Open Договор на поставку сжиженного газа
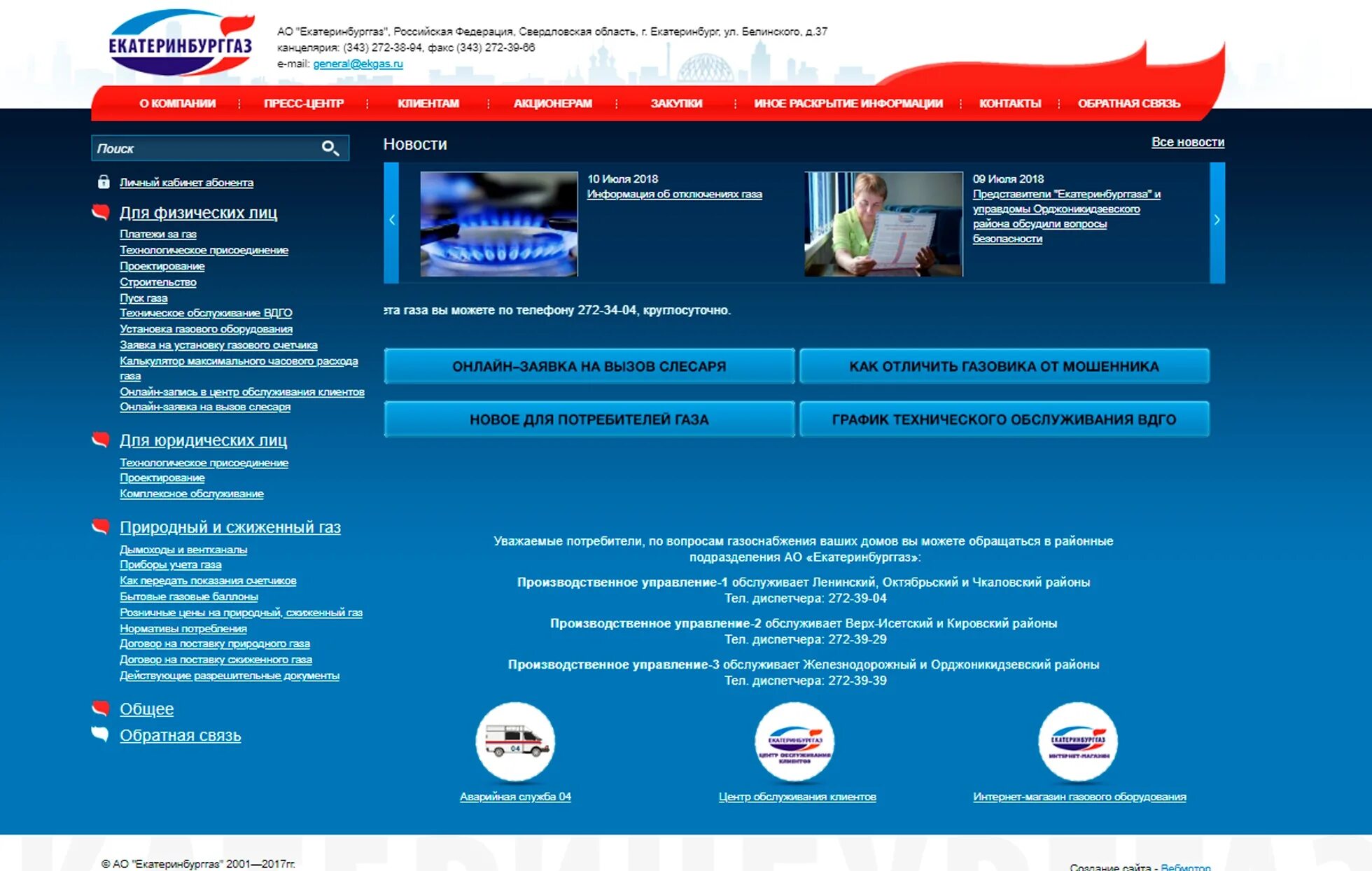1372x871 pixels. [216, 660]
